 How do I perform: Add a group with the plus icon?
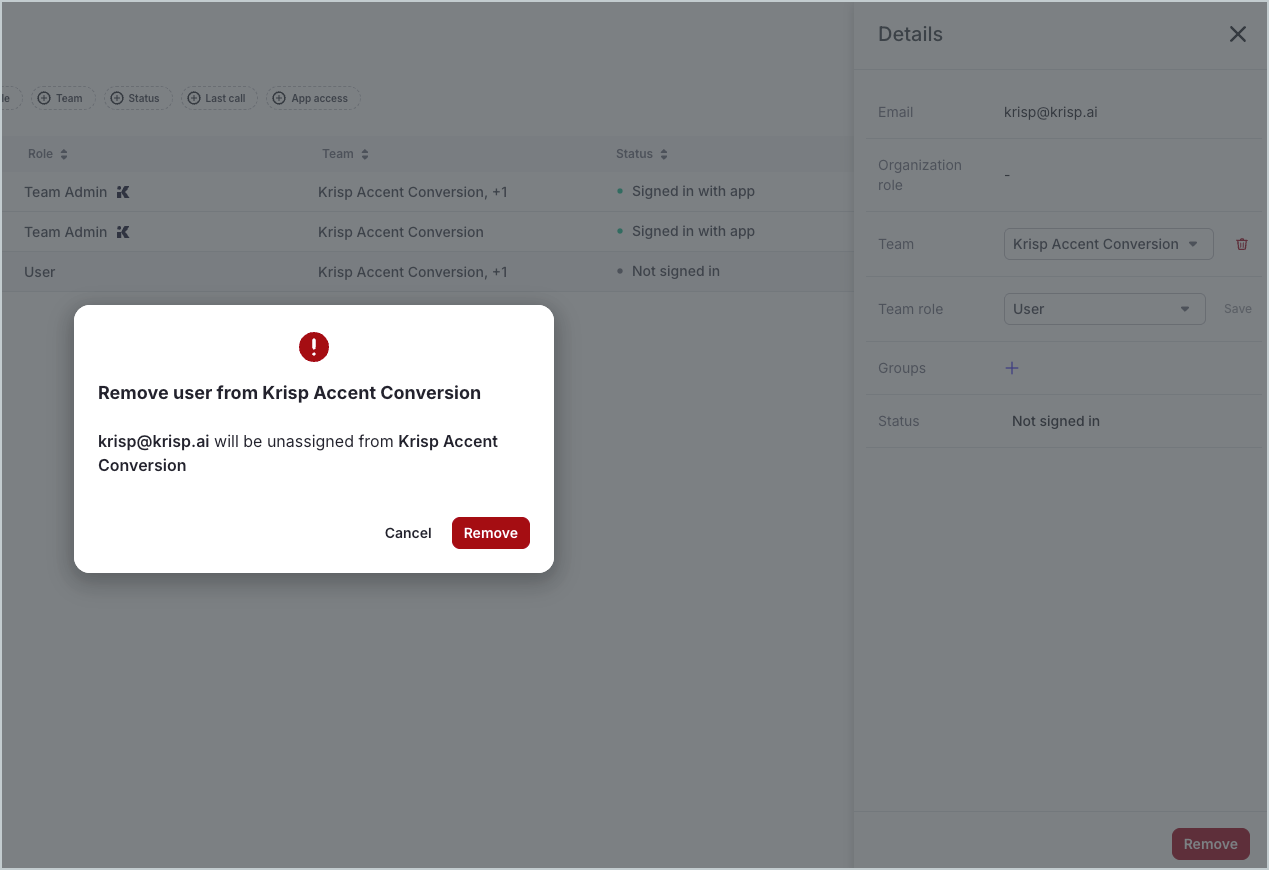[1011, 368]
